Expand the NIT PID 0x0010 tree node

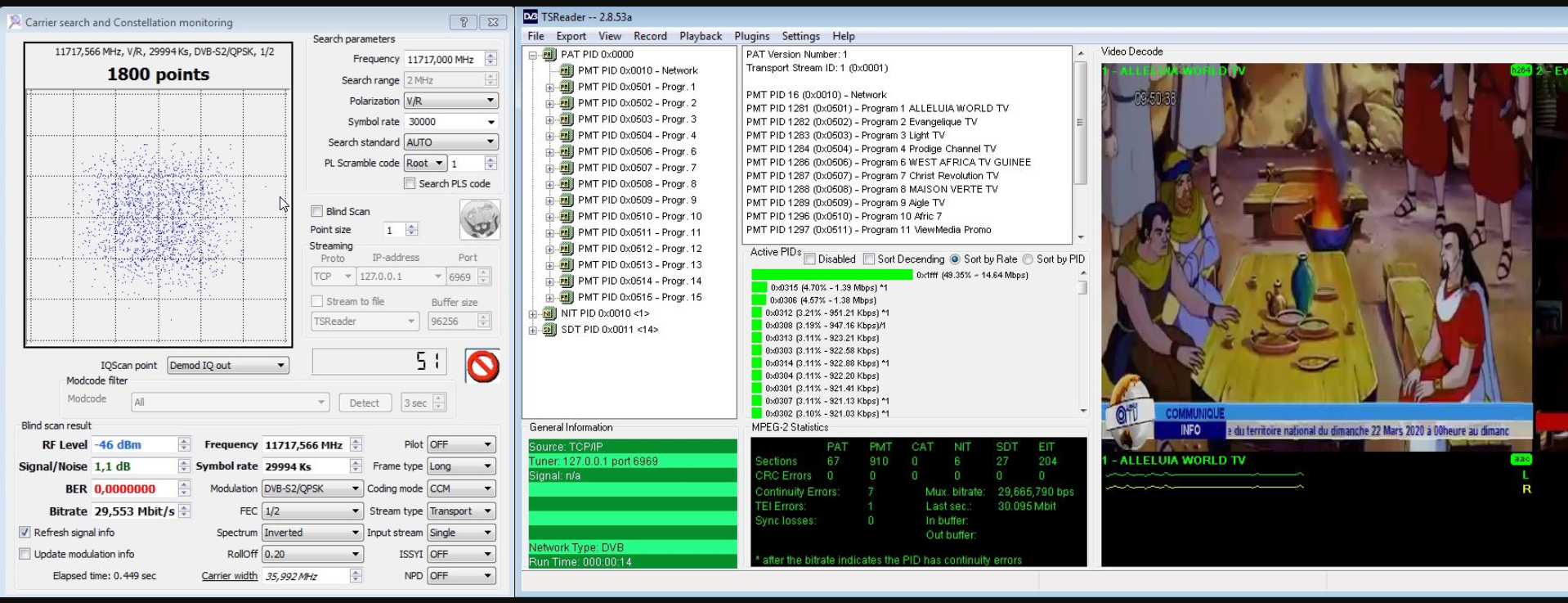tap(532, 313)
